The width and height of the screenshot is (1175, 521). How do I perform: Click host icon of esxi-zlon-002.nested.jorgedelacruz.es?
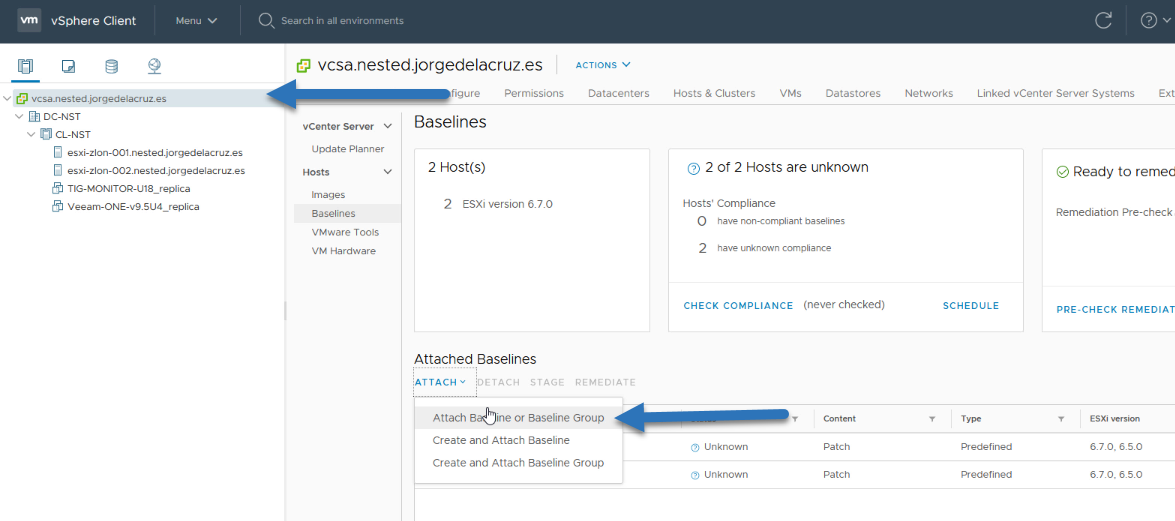(x=58, y=170)
